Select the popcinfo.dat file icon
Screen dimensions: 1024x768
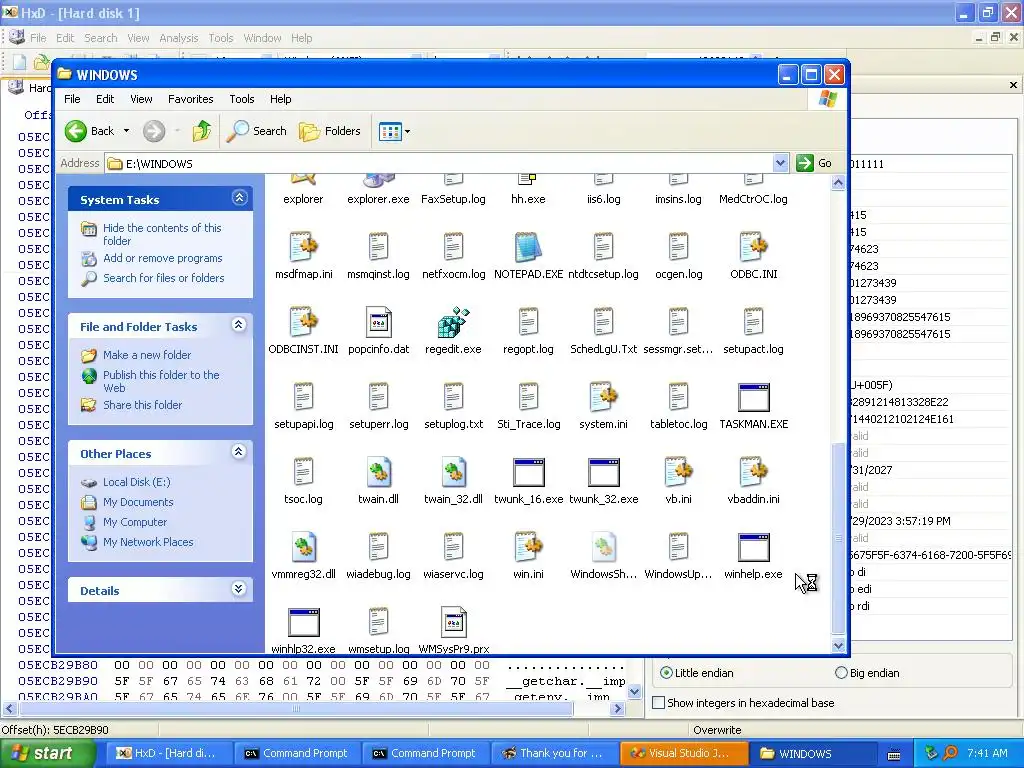(x=379, y=323)
